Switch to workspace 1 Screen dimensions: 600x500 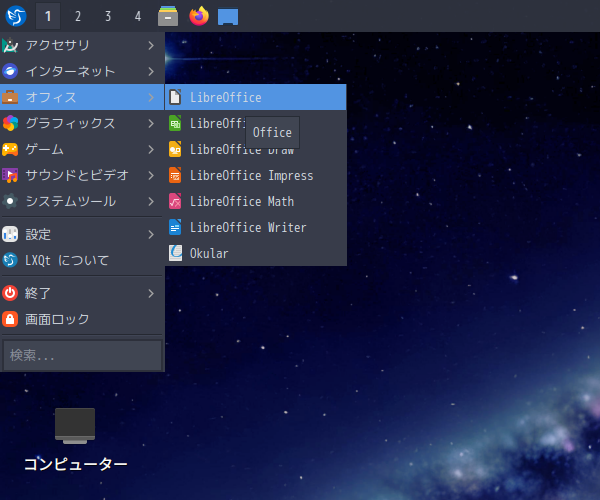click(x=48, y=16)
